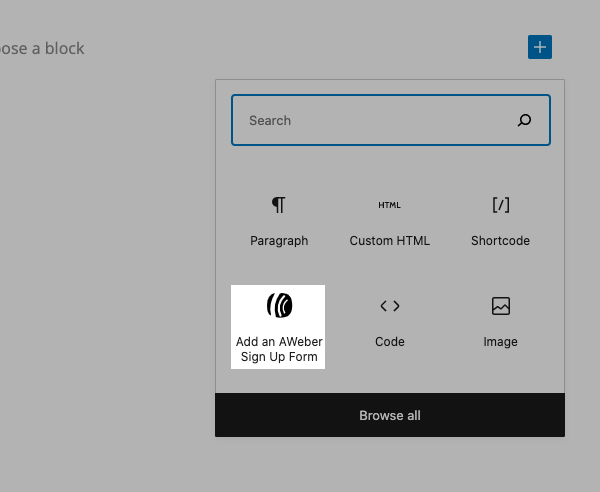This screenshot has width=600, height=492.
Task: Select the Shortcode bracket icon
Action: [x=501, y=205]
